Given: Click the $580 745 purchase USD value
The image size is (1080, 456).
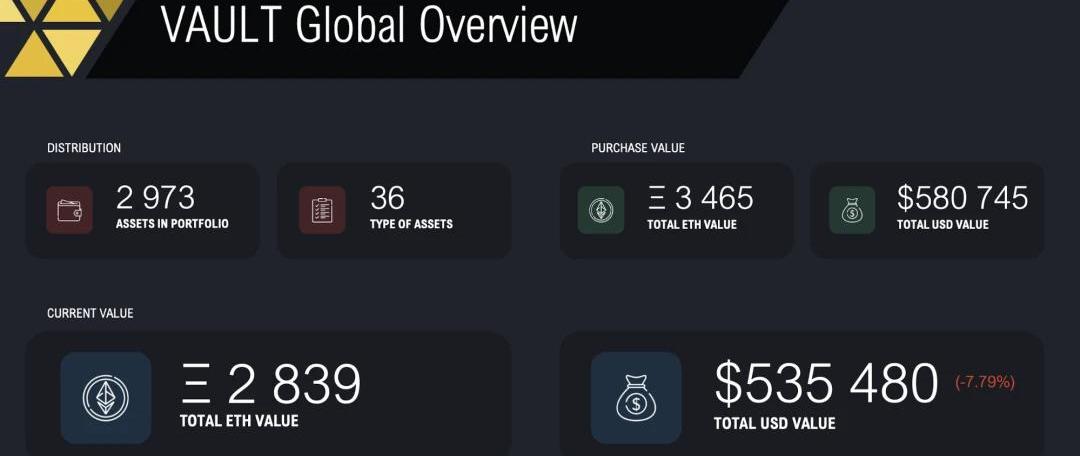Looking at the screenshot, I should point(962,197).
